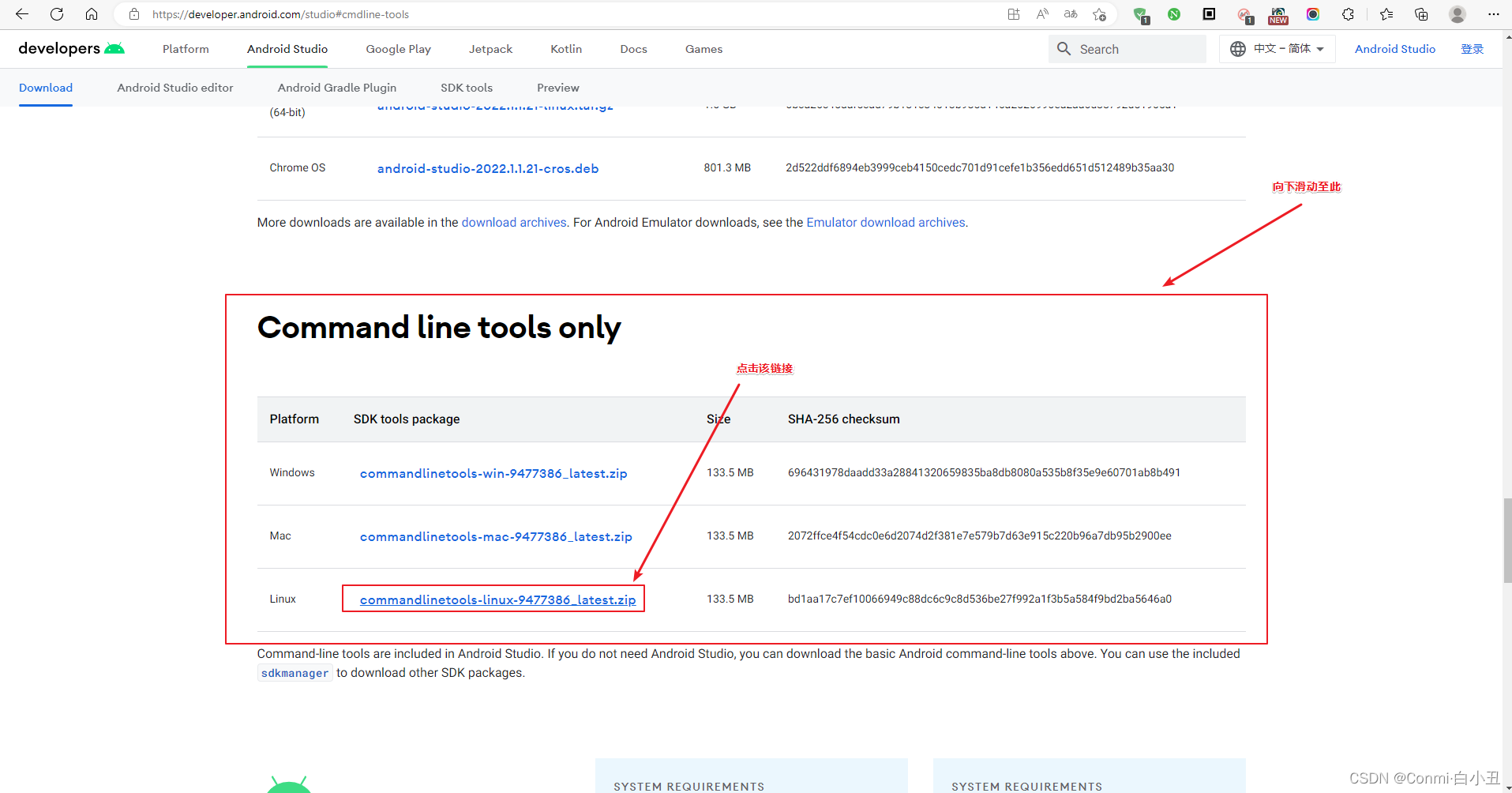Open the browser profile avatar
This screenshot has width=1512, height=793.
pos(1458,14)
